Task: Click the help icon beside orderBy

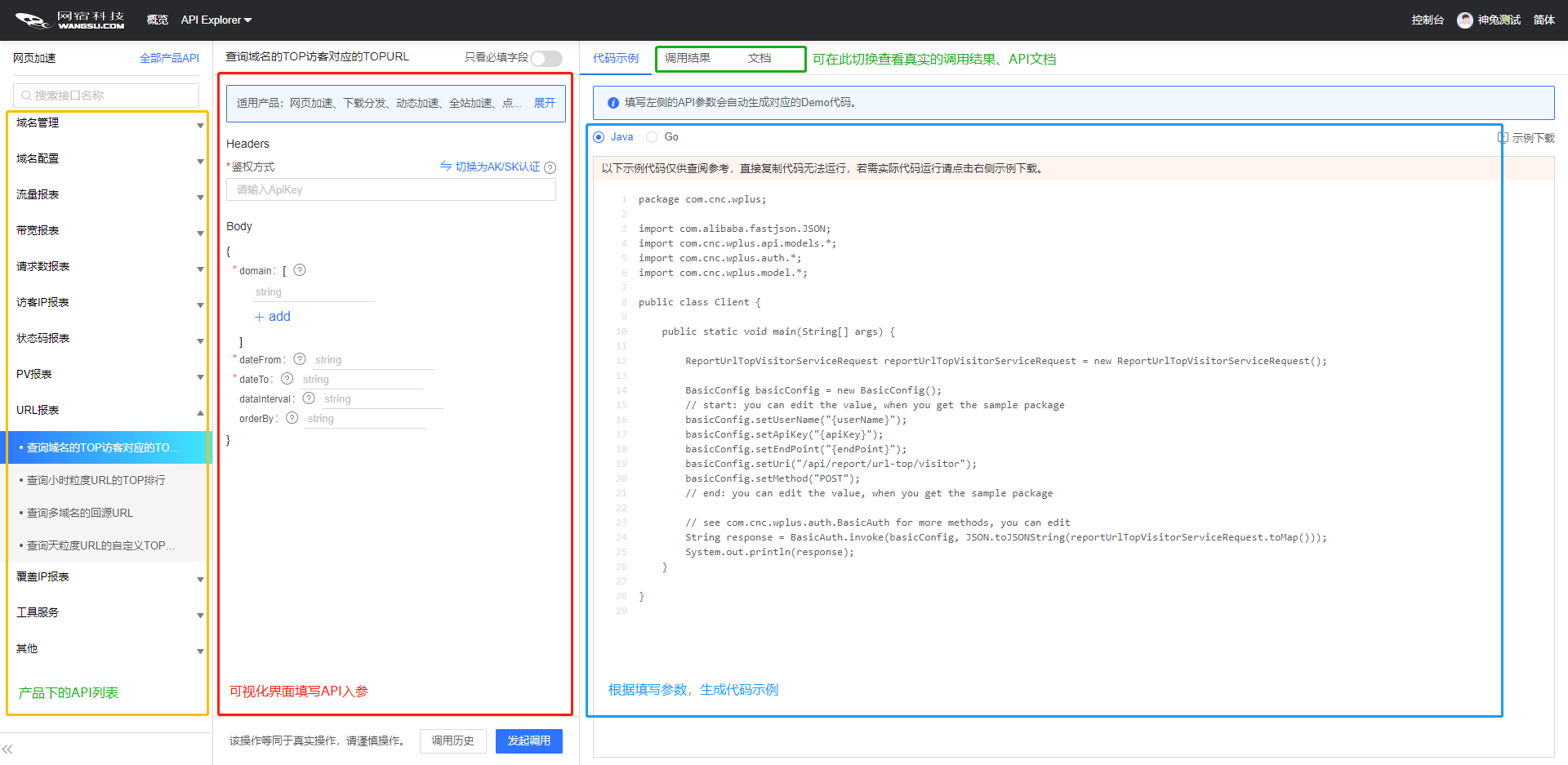Action: click(292, 418)
